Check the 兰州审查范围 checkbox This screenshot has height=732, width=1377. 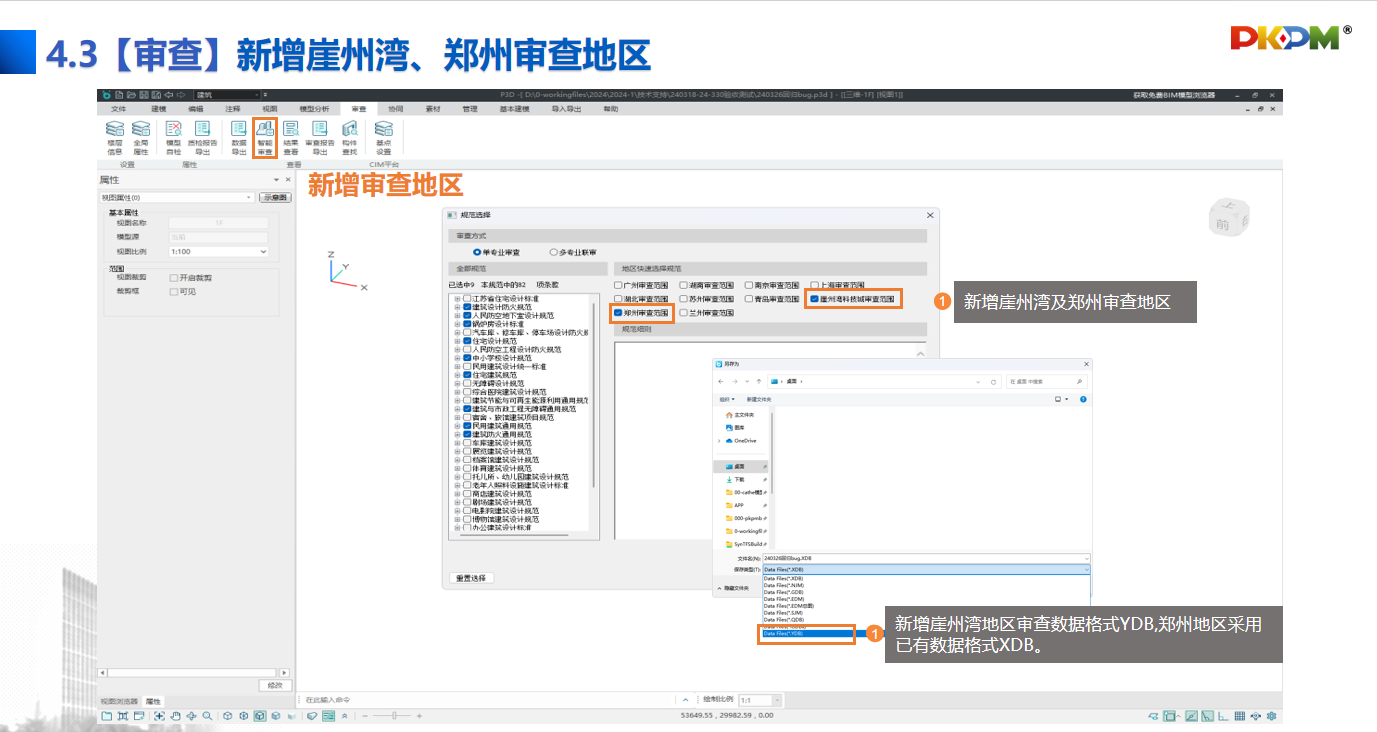pos(684,313)
